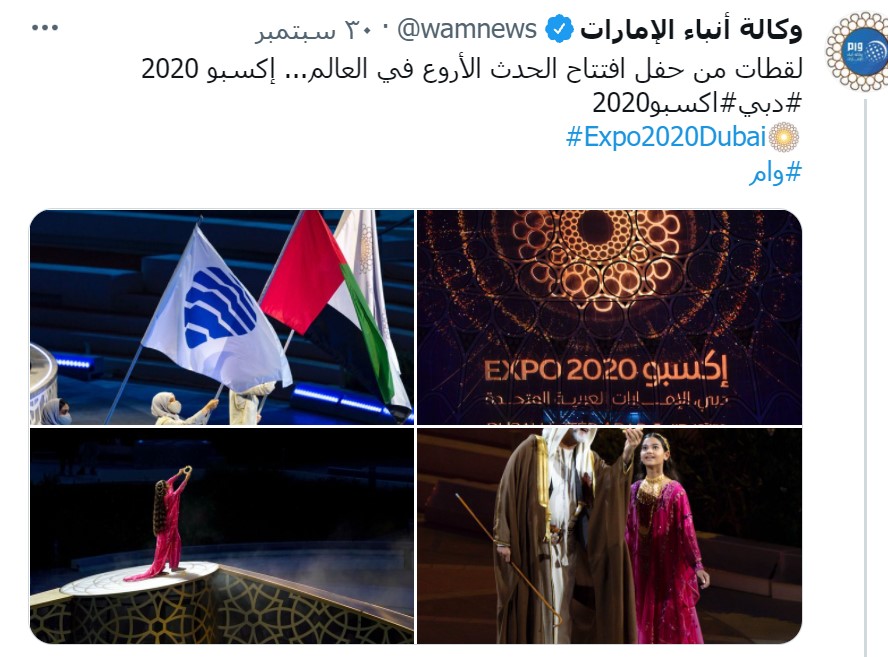888x657 pixels.
Task: Open the EXPO 2020 light projection photo
Action: 609,317
